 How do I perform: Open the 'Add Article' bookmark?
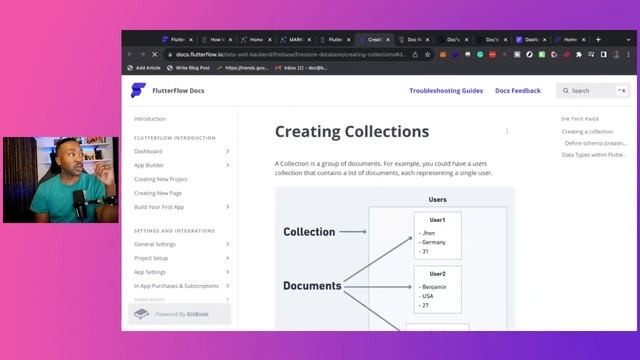tap(144, 68)
